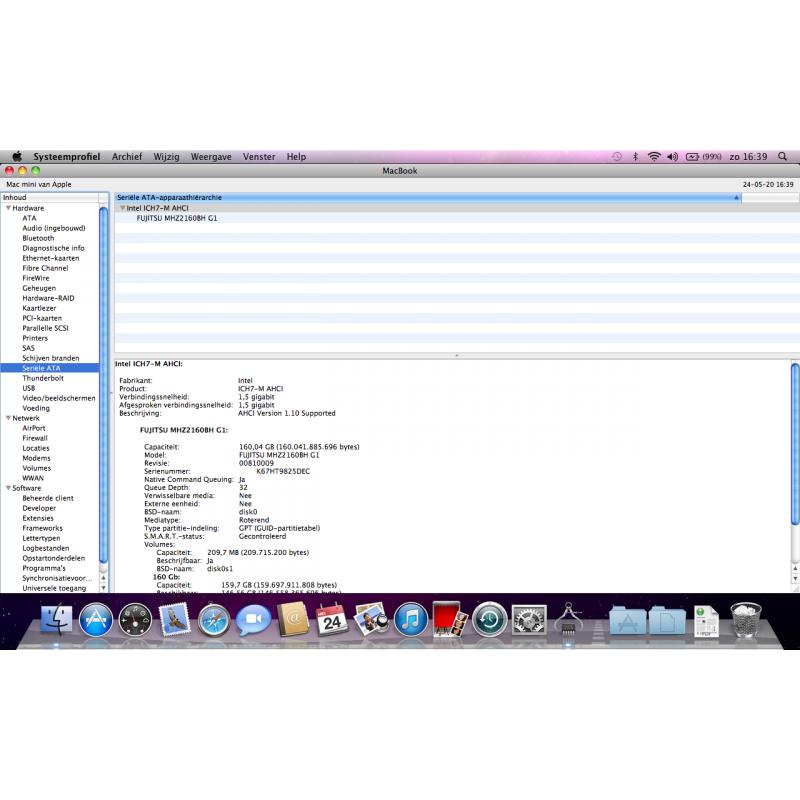This screenshot has width=800, height=800.
Task: Open the dock document file icon beside Trash
Action: [707, 620]
